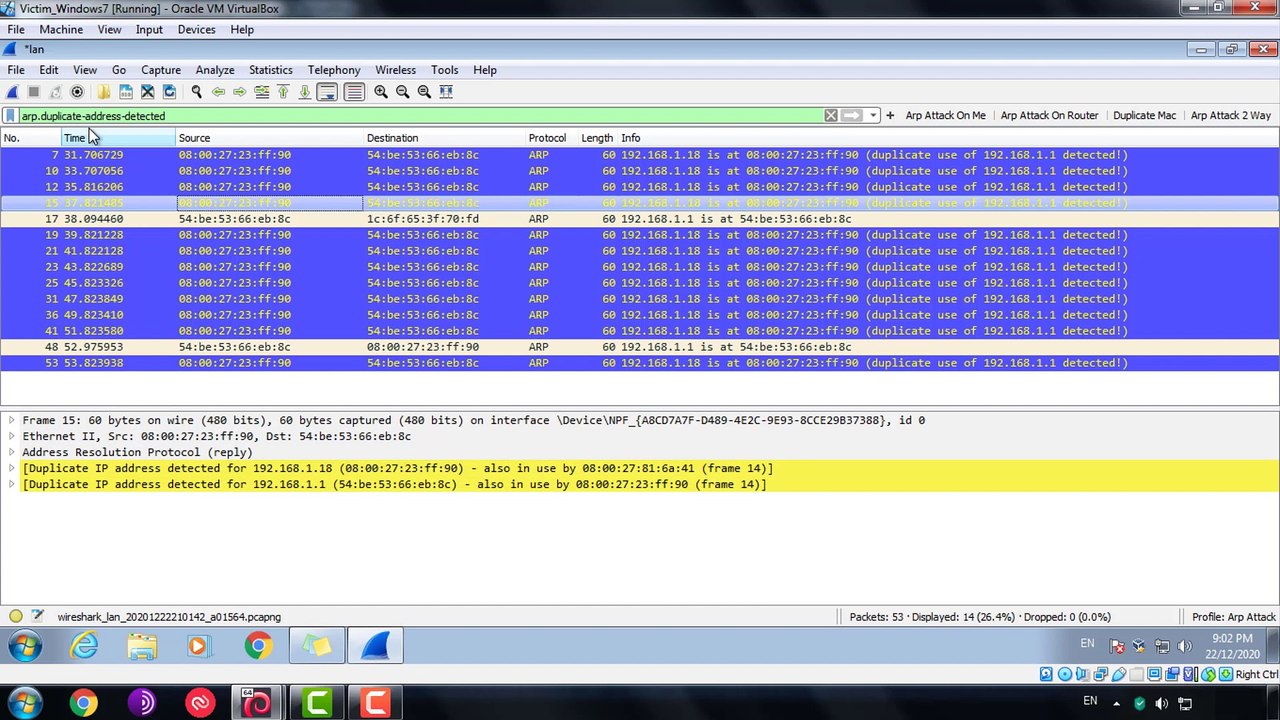Add a display filter button with plus

click(890, 116)
